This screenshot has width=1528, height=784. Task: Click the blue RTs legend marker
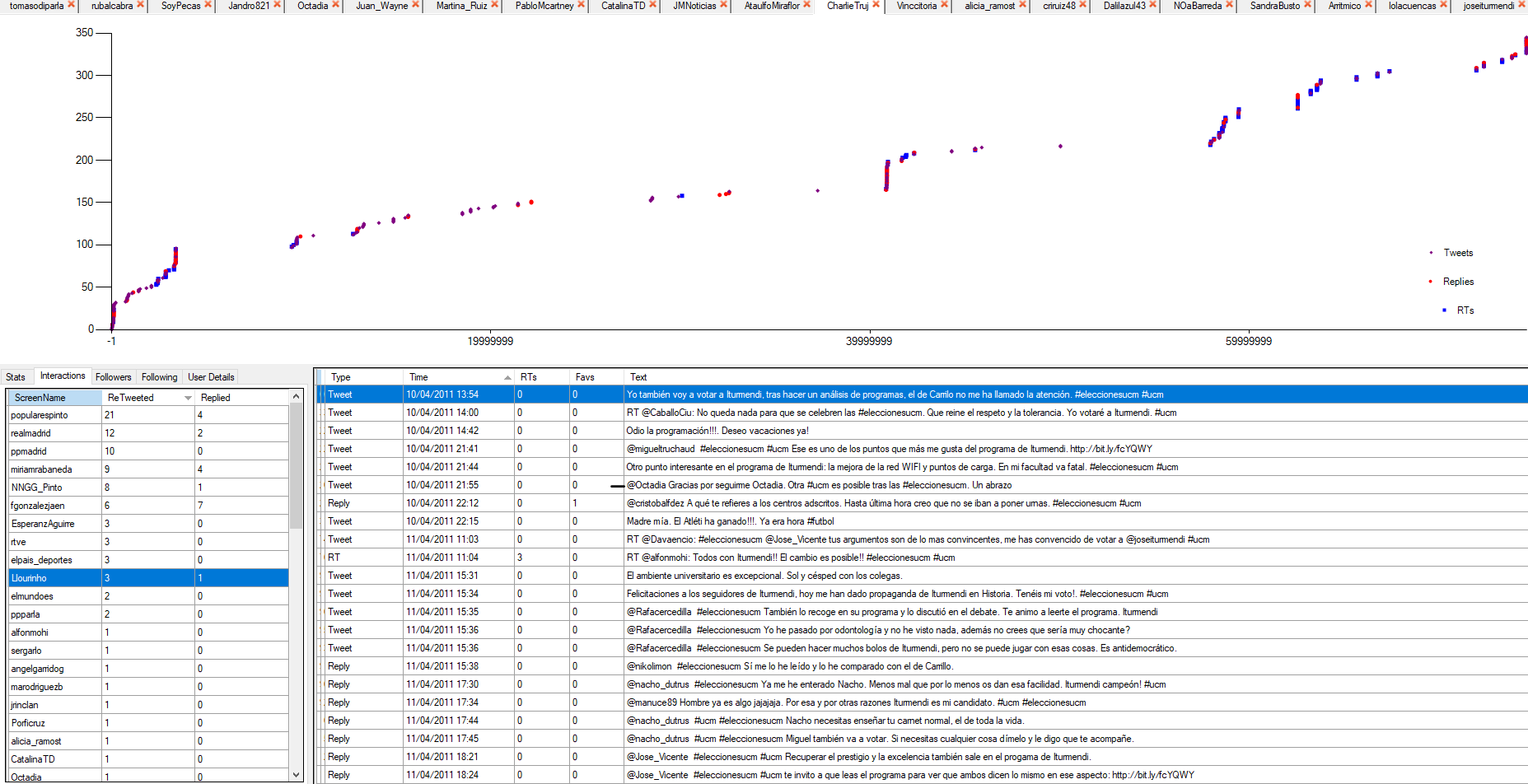(1444, 310)
